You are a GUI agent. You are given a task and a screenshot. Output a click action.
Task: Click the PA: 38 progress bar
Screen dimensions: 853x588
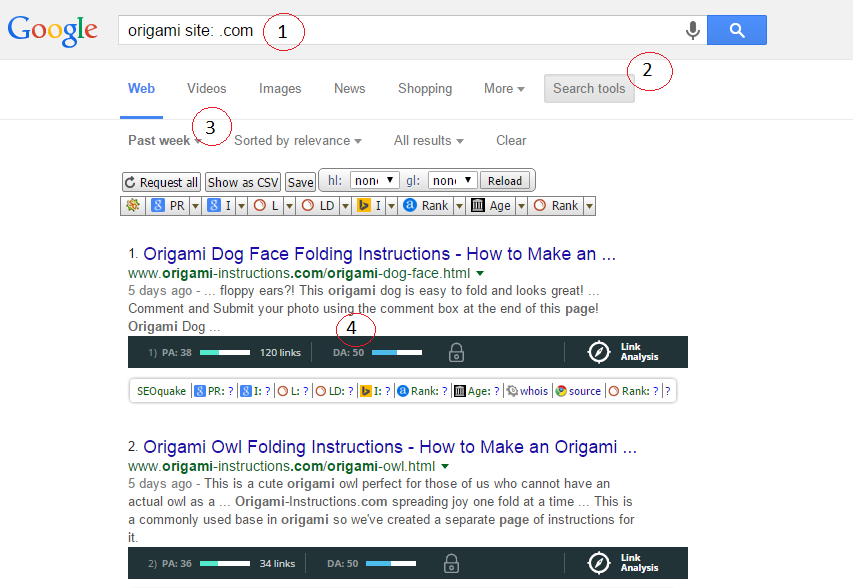pos(225,352)
